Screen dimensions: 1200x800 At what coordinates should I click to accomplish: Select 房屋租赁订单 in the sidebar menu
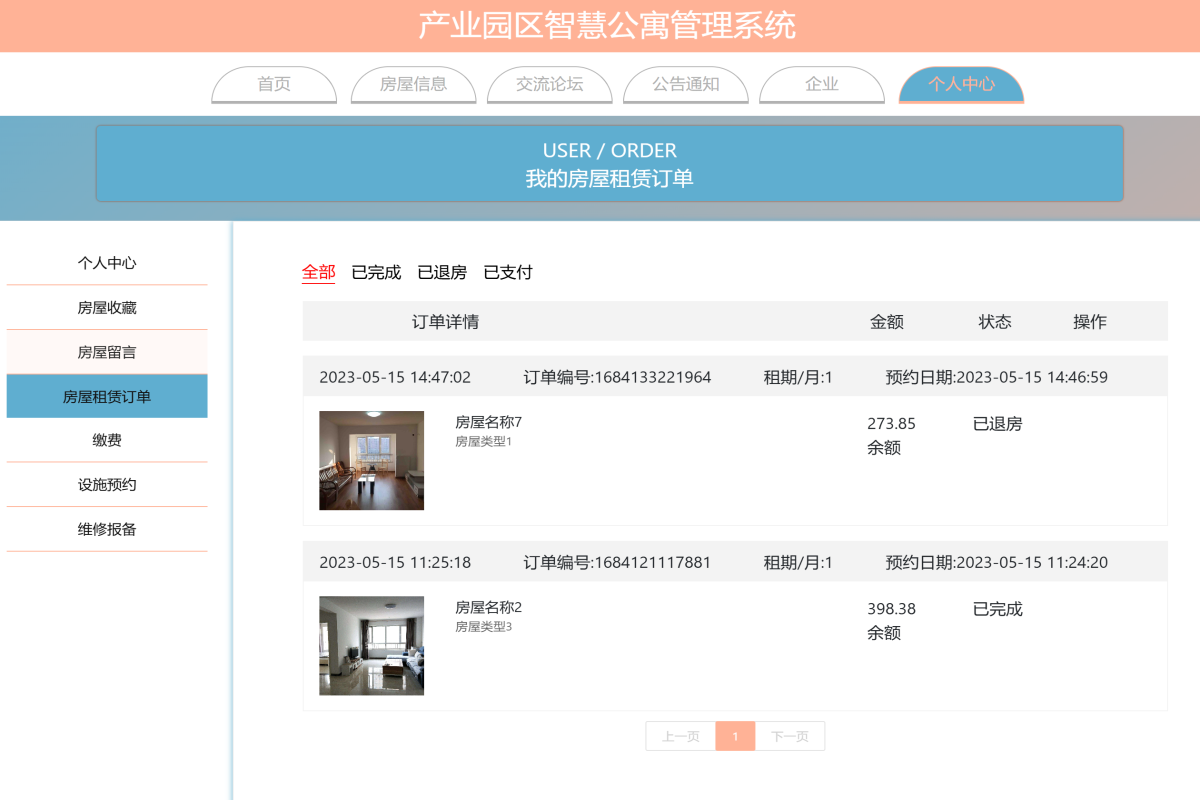107,396
